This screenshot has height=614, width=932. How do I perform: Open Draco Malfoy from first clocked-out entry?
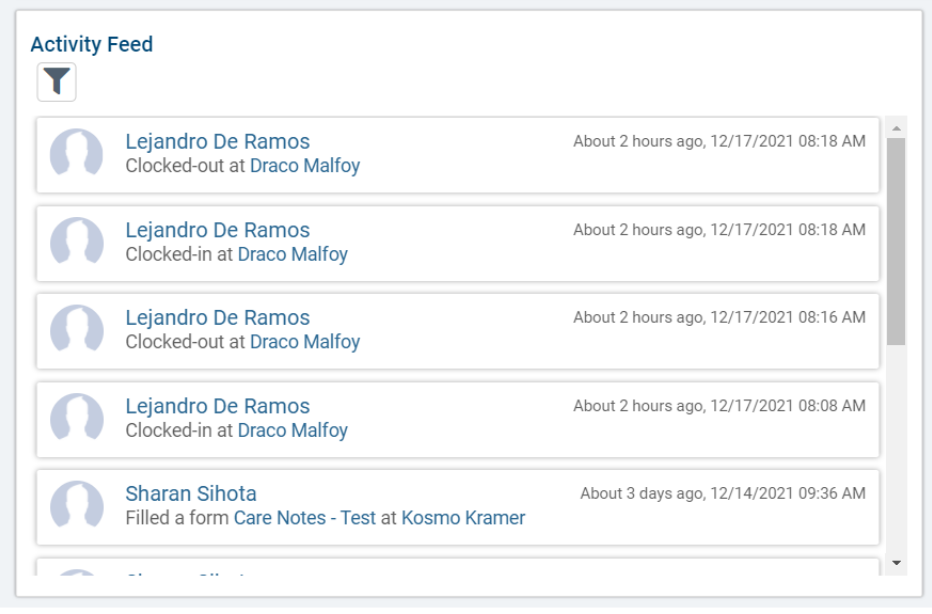click(x=304, y=166)
